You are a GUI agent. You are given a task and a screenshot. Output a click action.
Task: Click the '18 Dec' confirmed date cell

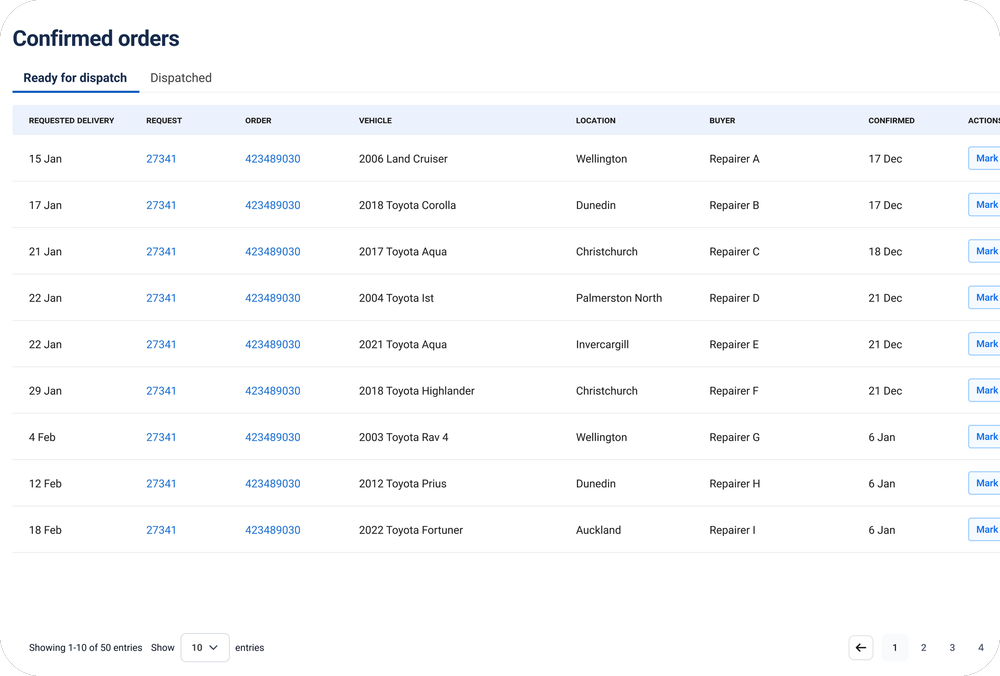[x=885, y=252]
